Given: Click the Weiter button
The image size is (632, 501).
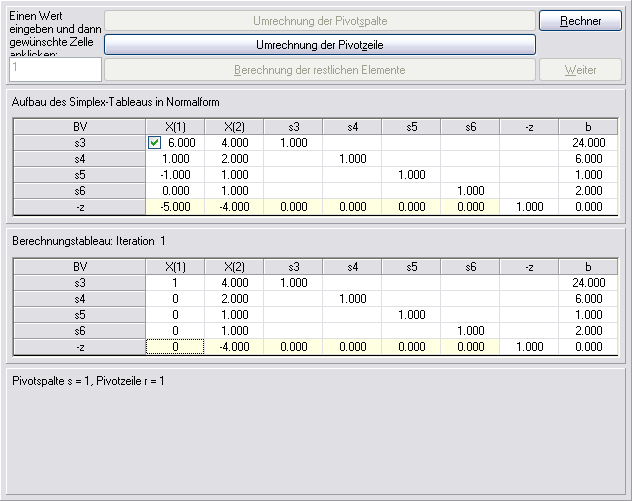Looking at the screenshot, I should [x=581, y=70].
